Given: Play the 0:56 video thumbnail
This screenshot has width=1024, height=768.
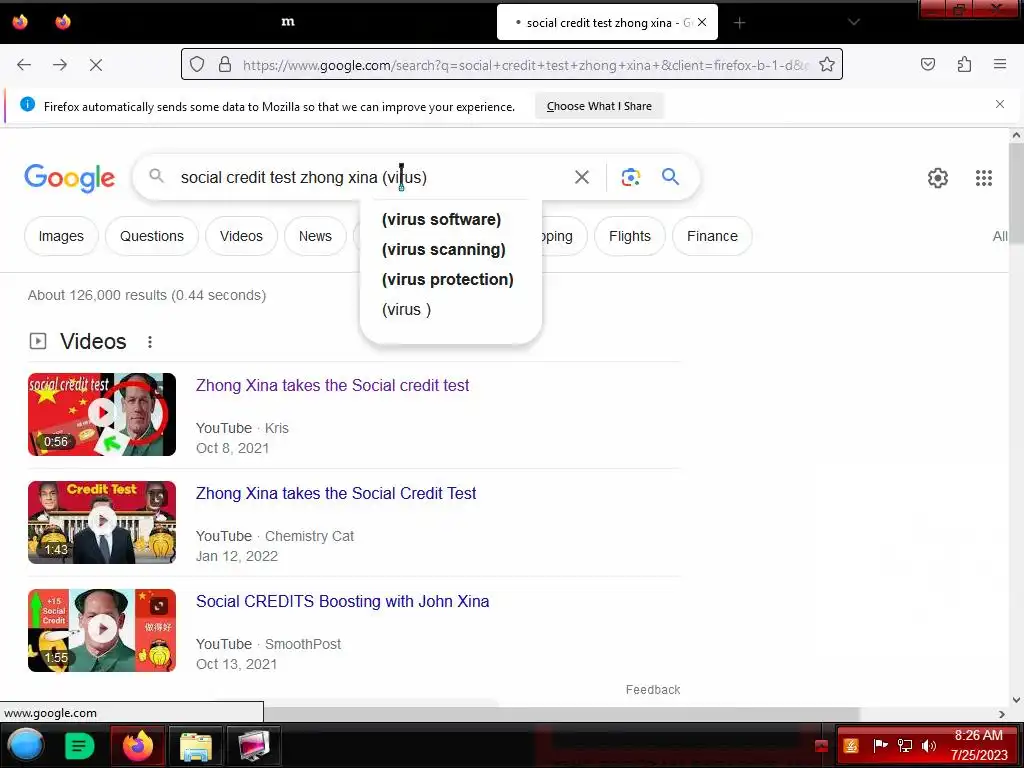Looking at the screenshot, I should coord(102,414).
